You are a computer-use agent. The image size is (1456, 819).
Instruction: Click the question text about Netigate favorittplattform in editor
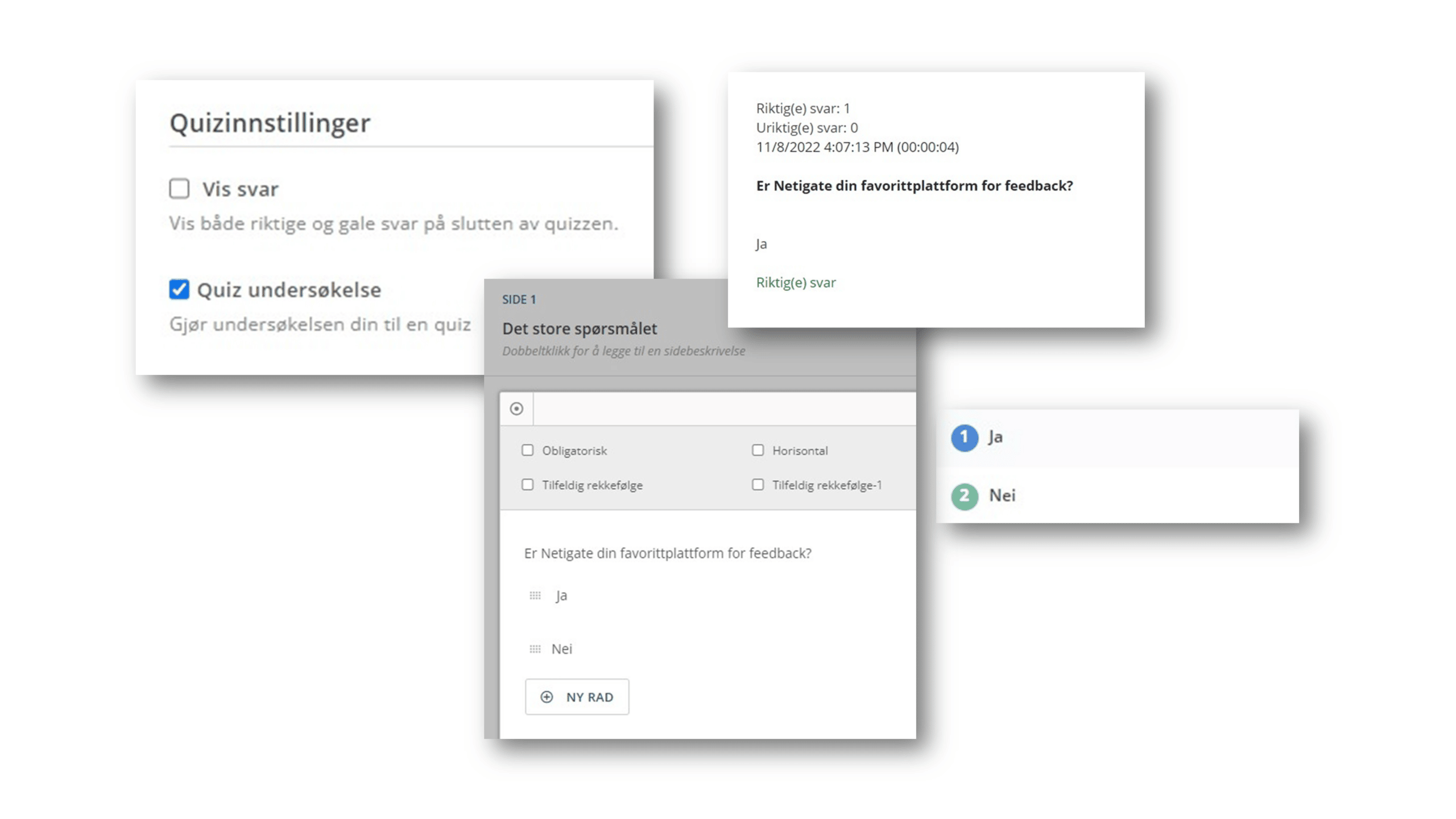tap(668, 553)
